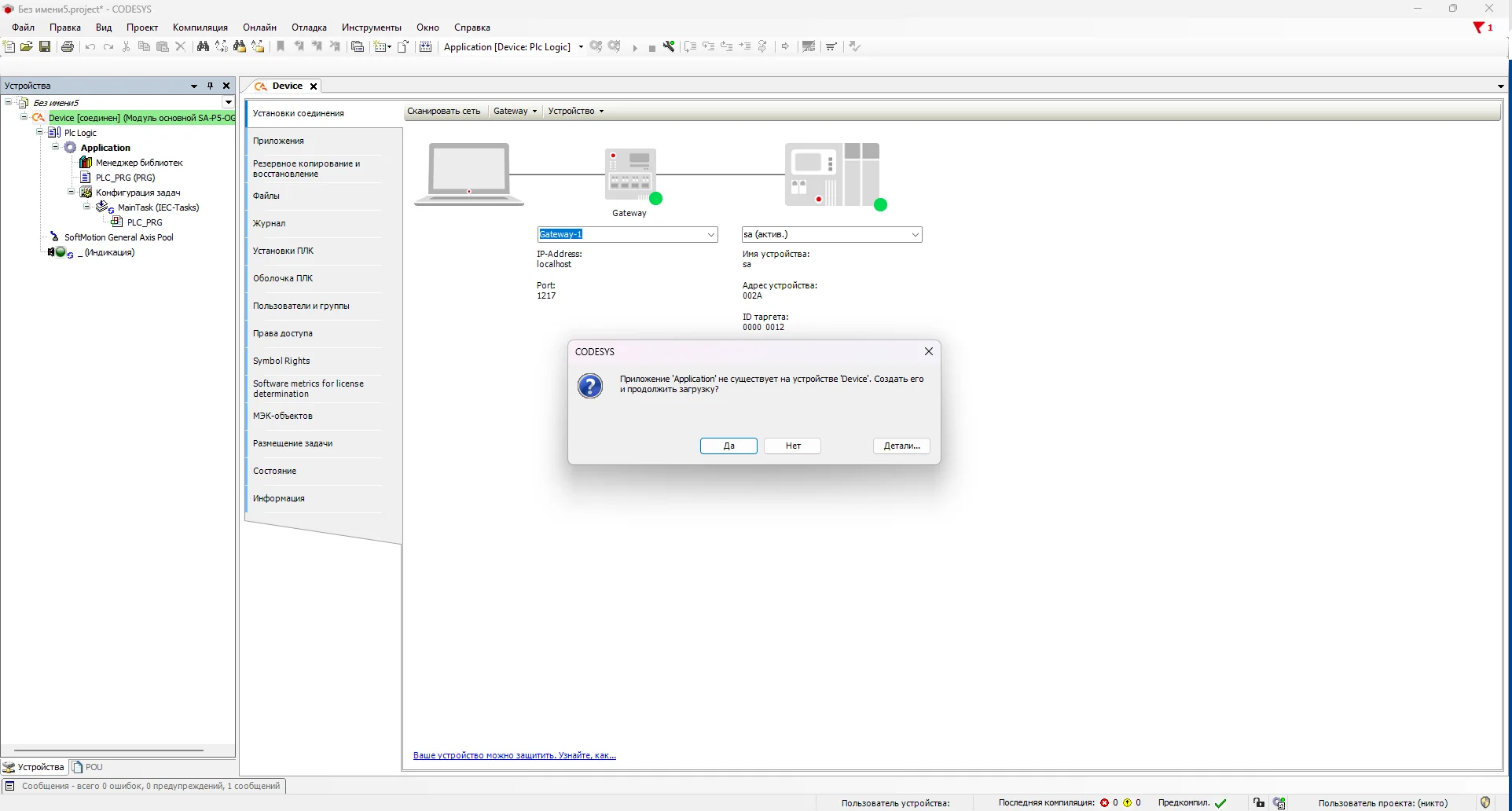Collapse the Plc Logic tree node
This screenshot has height=811, width=1512.
[39, 133]
